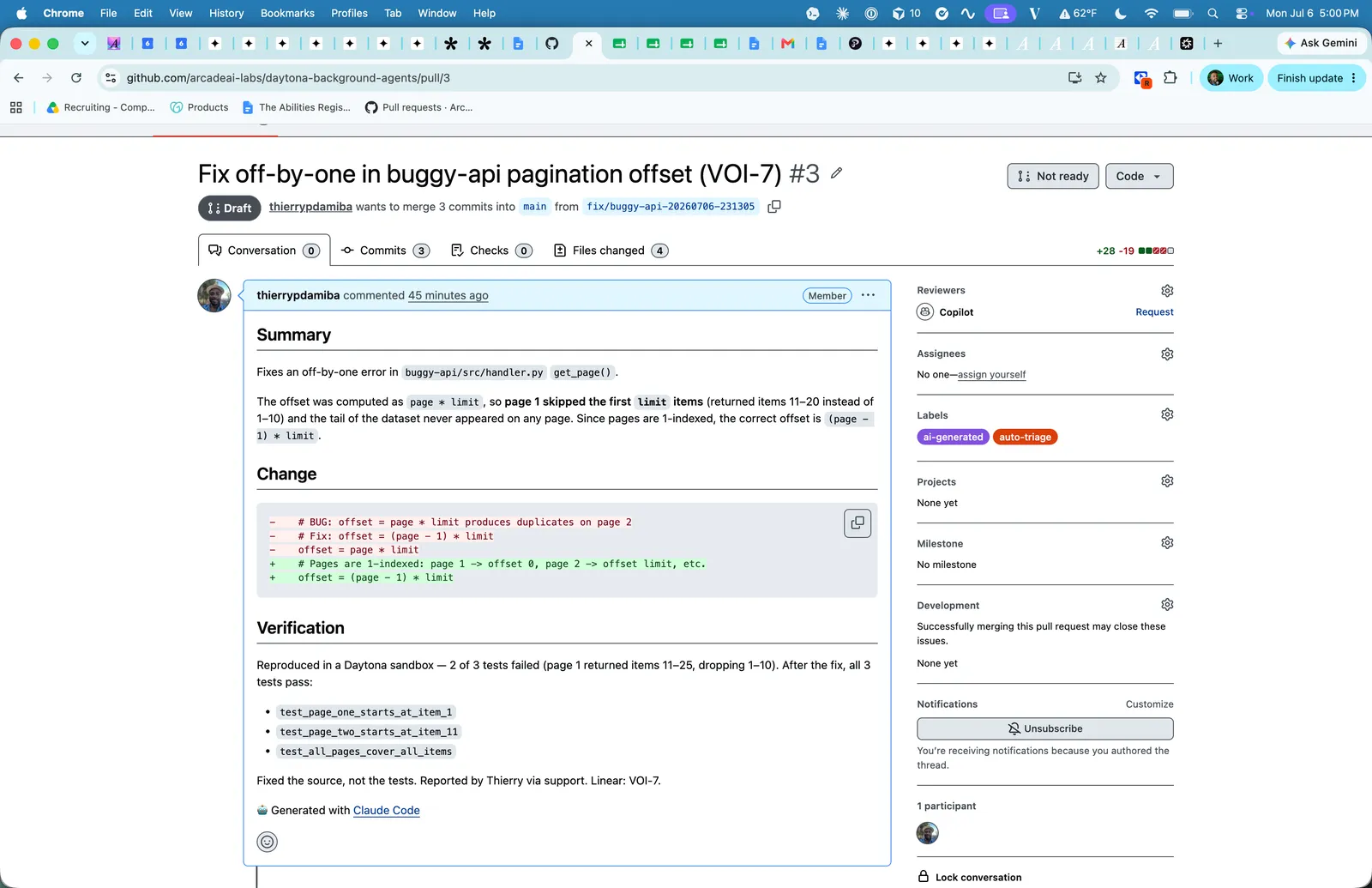Lock conversation link
The image size is (1372, 888).
click(970, 877)
